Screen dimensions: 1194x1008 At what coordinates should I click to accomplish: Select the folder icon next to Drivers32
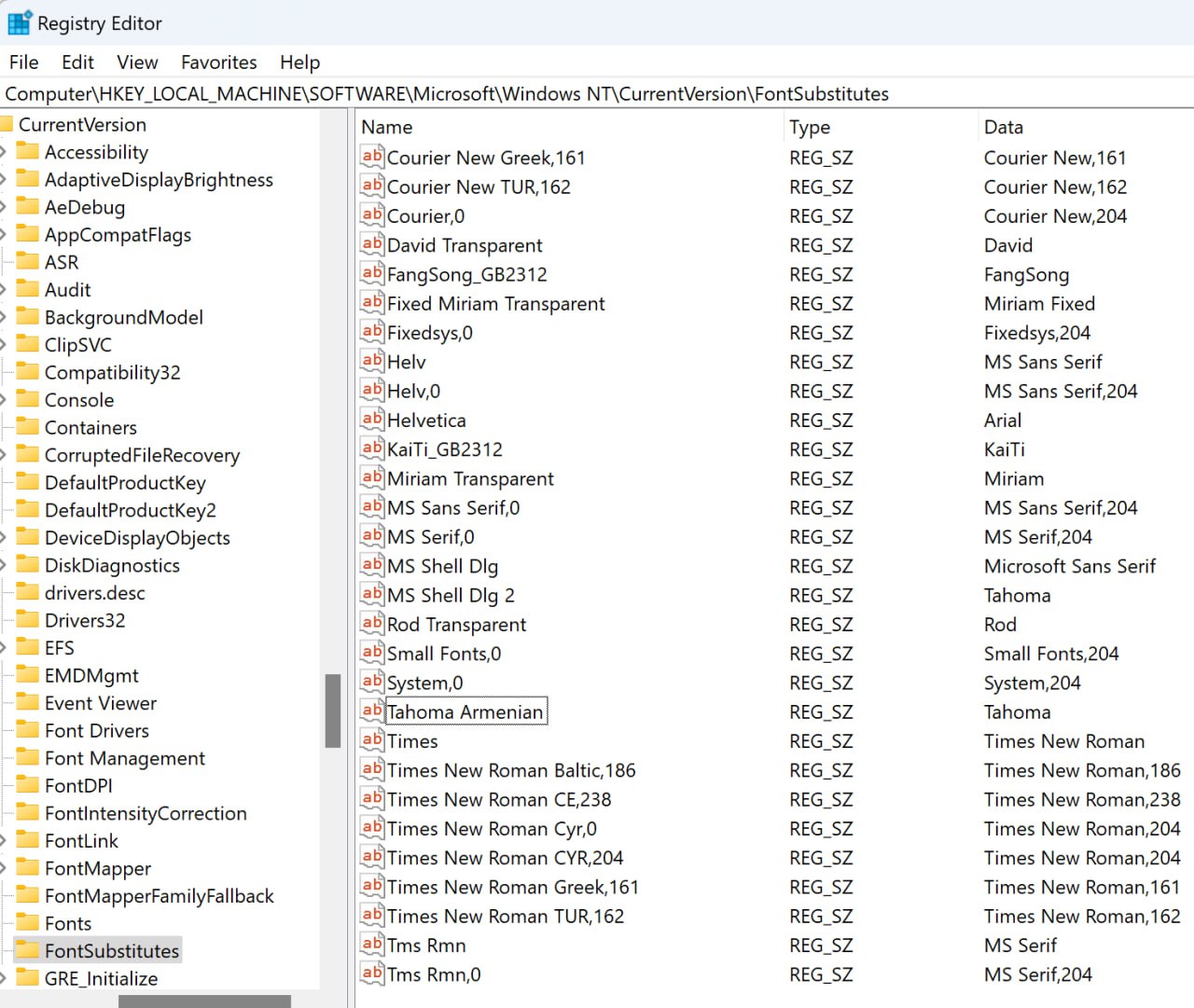[28, 620]
